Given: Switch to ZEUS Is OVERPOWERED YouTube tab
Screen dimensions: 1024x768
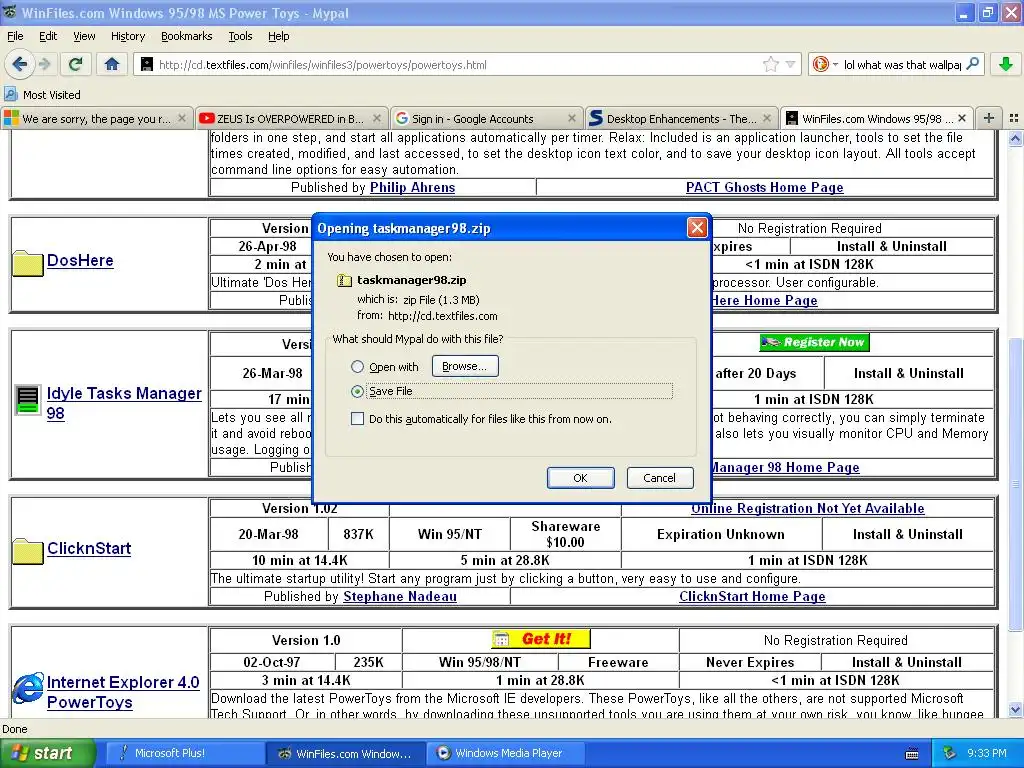Looking at the screenshot, I should [291, 118].
